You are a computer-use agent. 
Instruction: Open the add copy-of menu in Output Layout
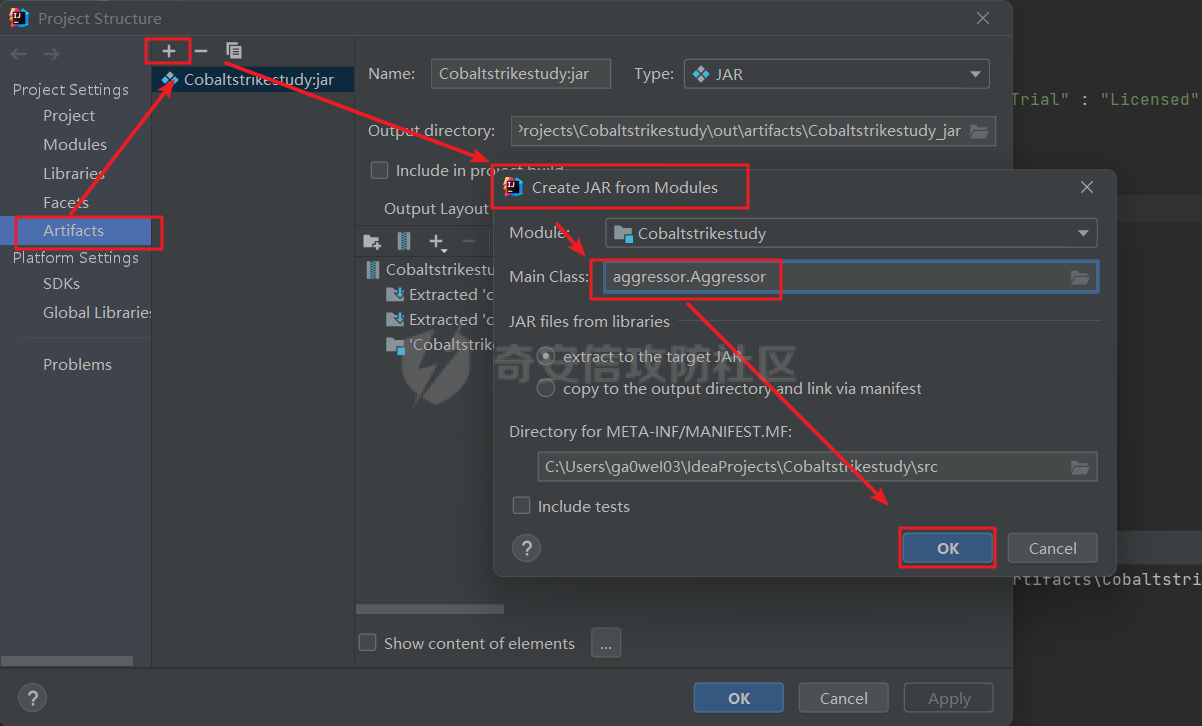pos(437,241)
